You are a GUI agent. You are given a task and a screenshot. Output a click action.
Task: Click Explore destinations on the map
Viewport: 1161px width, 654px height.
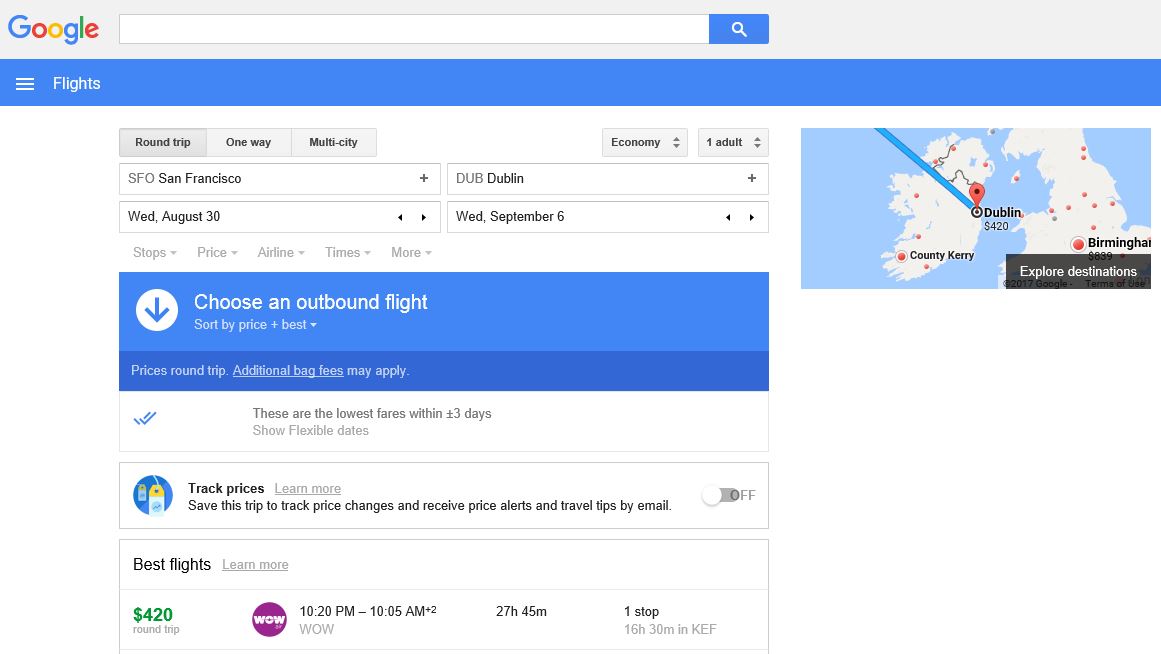[1078, 271]
